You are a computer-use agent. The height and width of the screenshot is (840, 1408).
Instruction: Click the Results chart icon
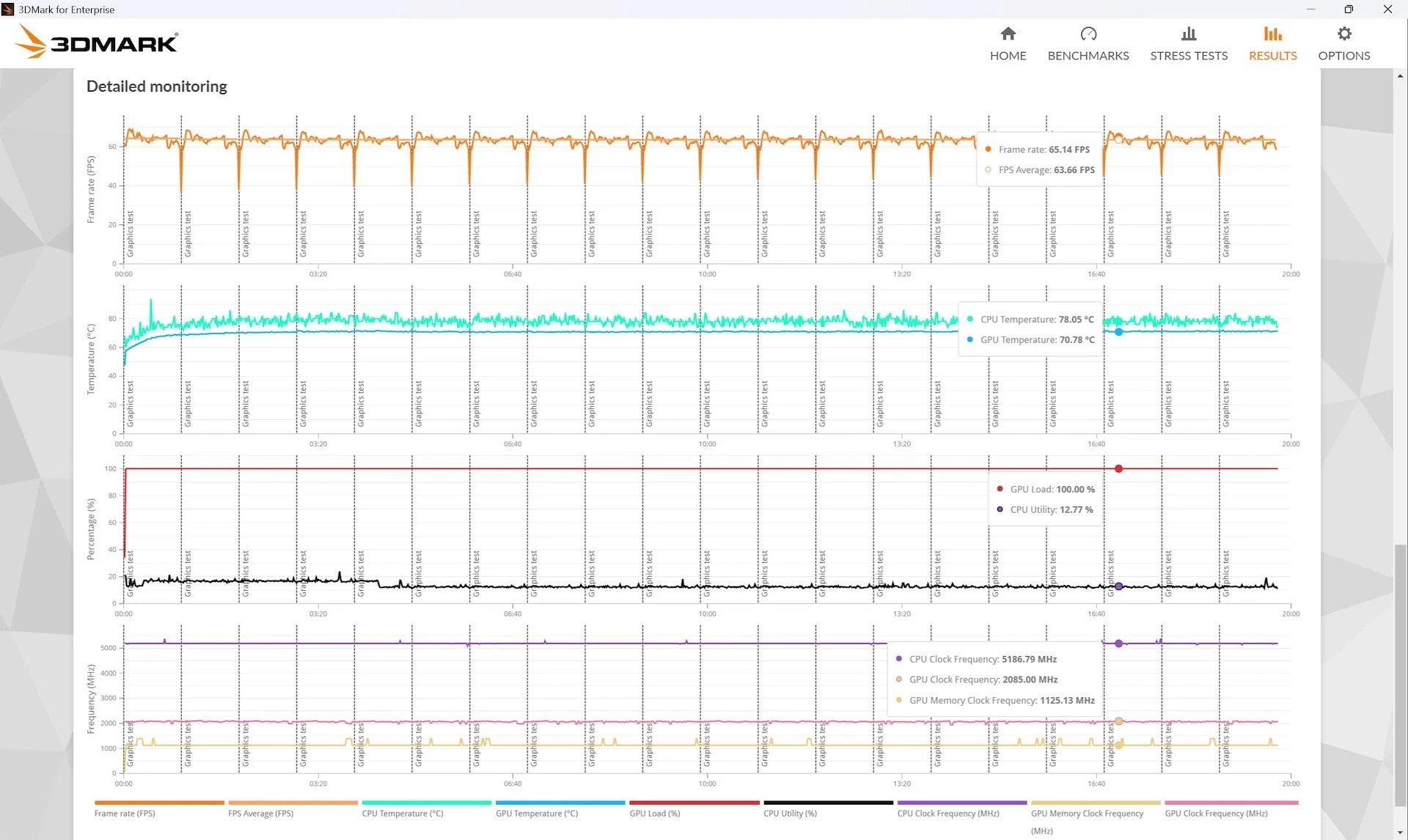pos(1272,34)
